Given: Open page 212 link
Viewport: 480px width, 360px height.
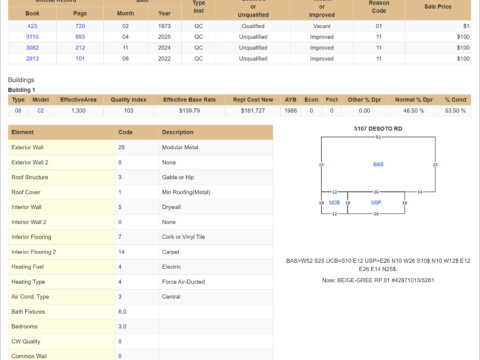Looking at the screenshot, I should [80, 48].
